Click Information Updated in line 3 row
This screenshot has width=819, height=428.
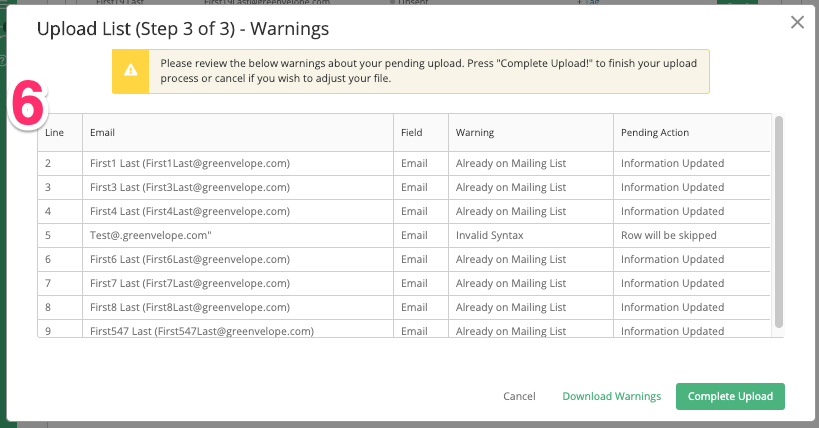(x=692, y=188)
